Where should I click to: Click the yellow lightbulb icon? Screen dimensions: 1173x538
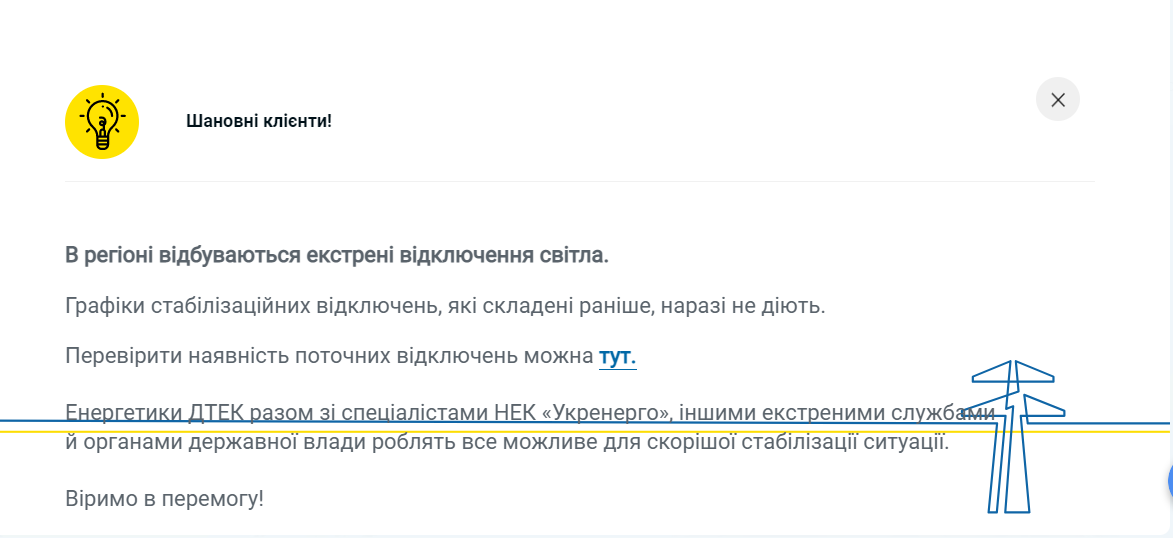pos(101,122)
